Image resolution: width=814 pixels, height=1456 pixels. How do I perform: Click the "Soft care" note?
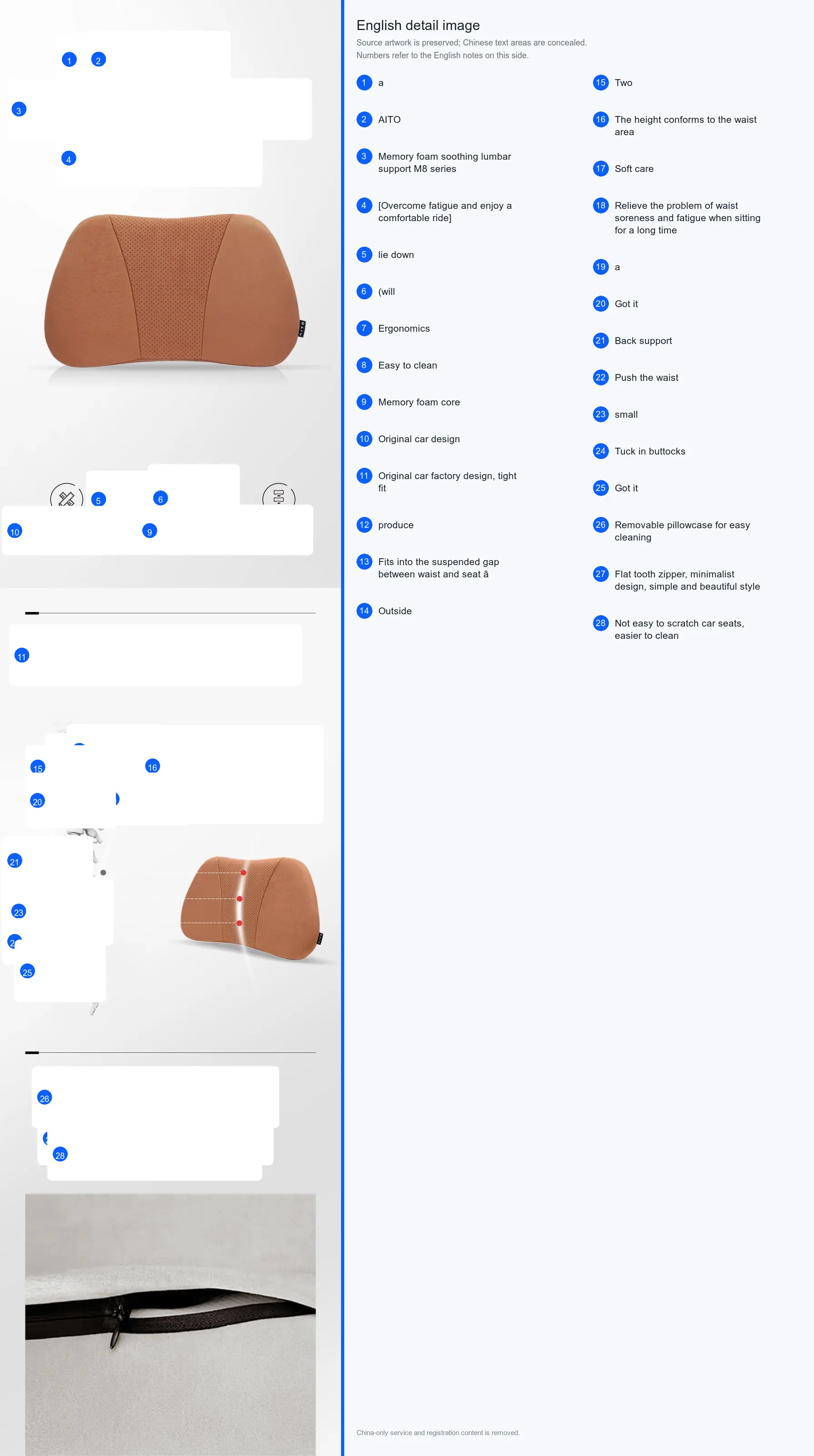pos(634,168)
